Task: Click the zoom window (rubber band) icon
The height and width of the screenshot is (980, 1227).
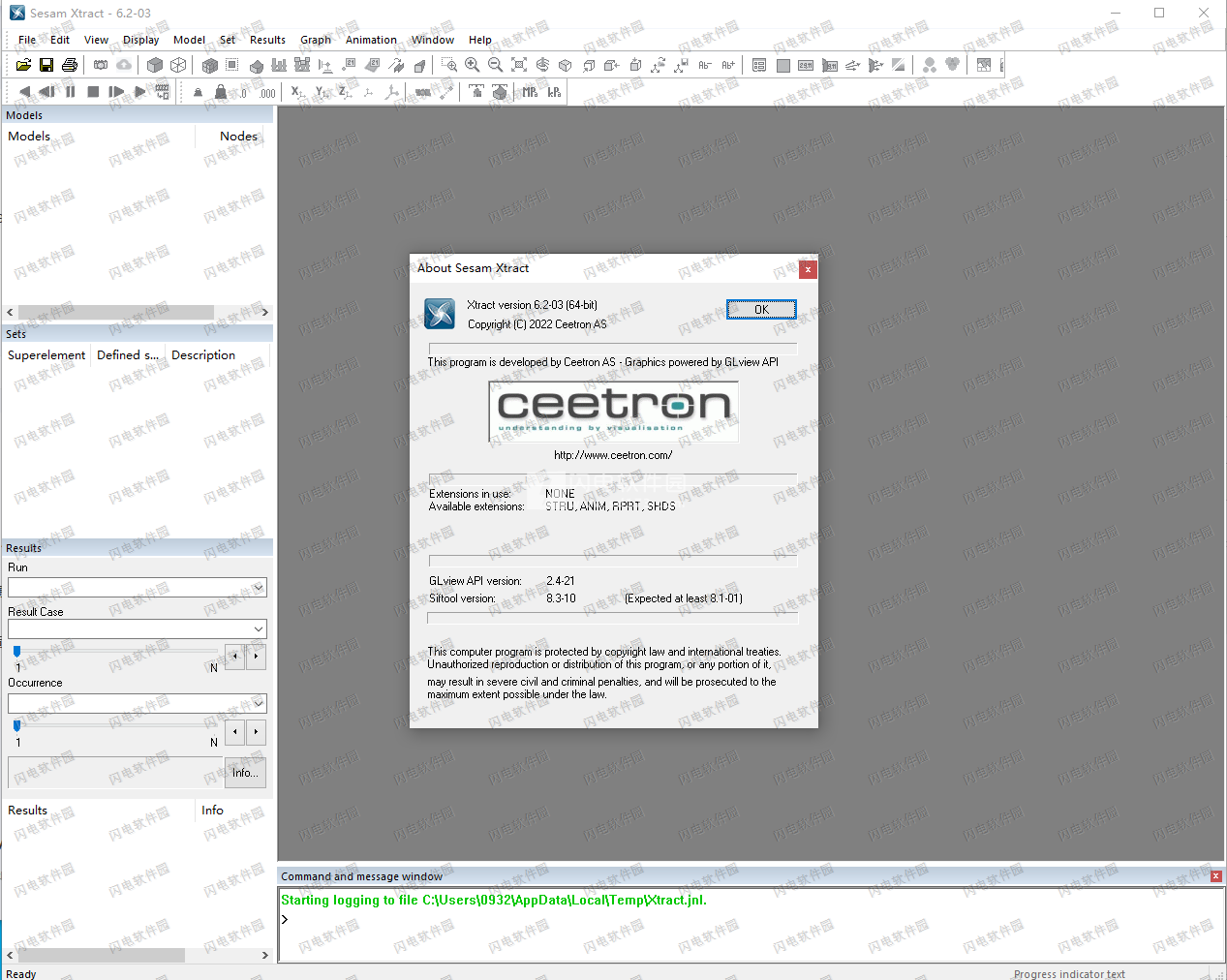Action: click(449, 65)
